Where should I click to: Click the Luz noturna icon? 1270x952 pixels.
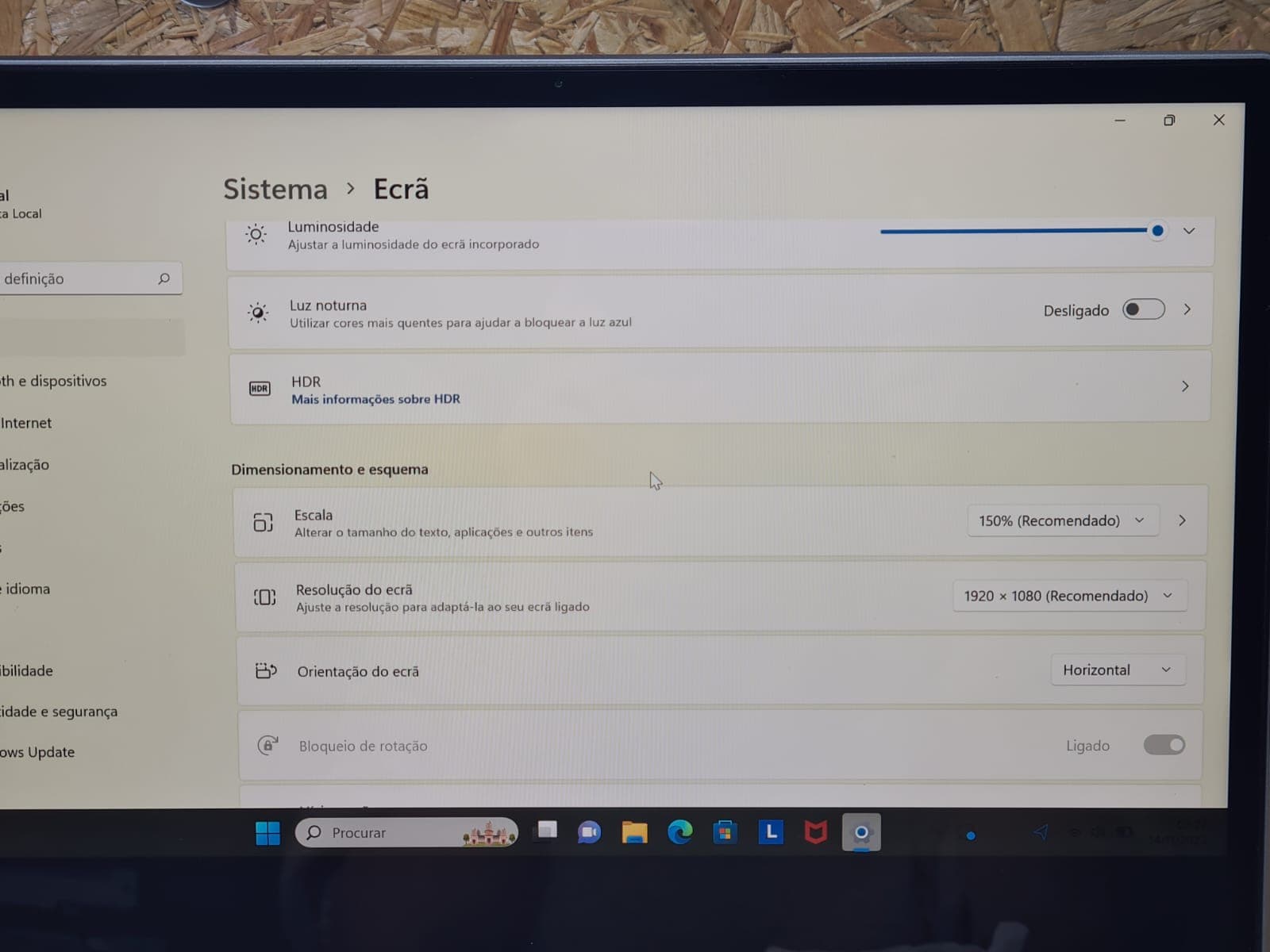click(257, 313)
